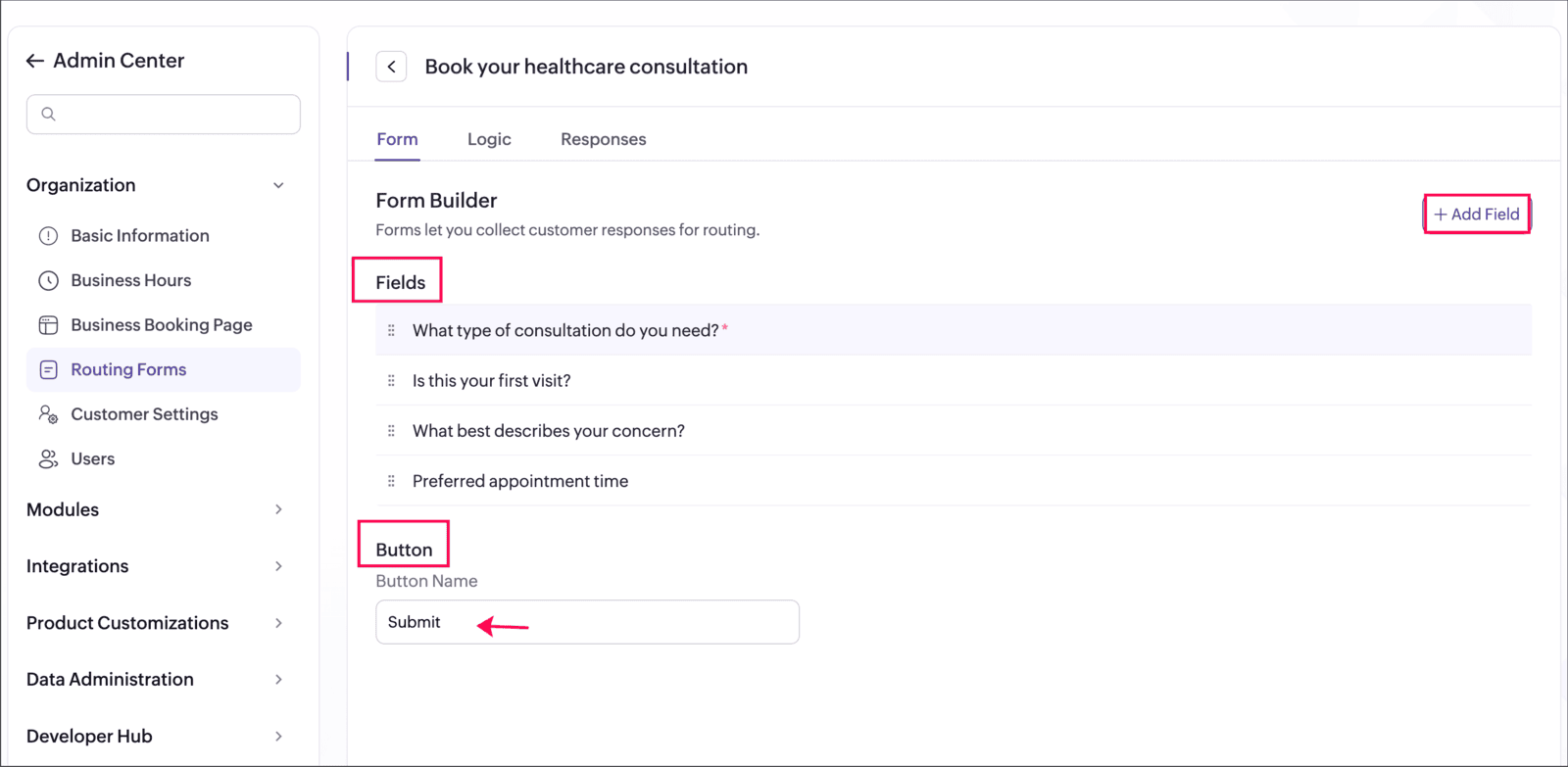Switch to the Logic tab
This screenshot has height=767, width=1568.
489,139
